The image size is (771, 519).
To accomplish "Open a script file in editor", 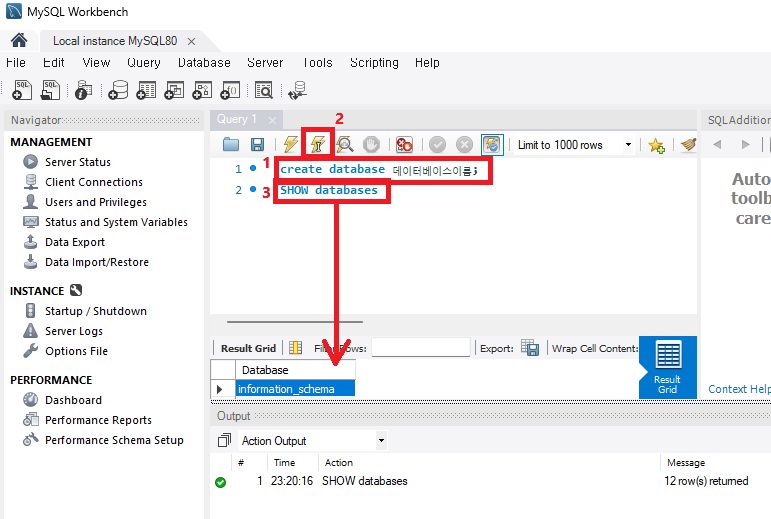I will [231, 144].
